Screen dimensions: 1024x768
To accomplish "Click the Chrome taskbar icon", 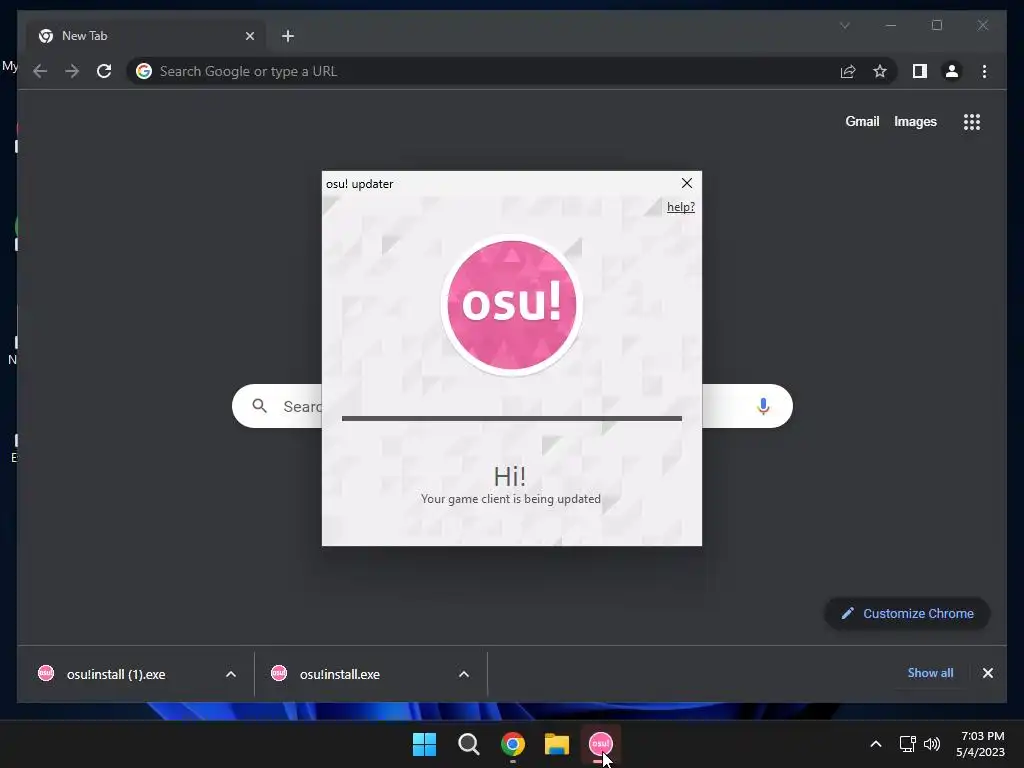I will pos(513,744).
